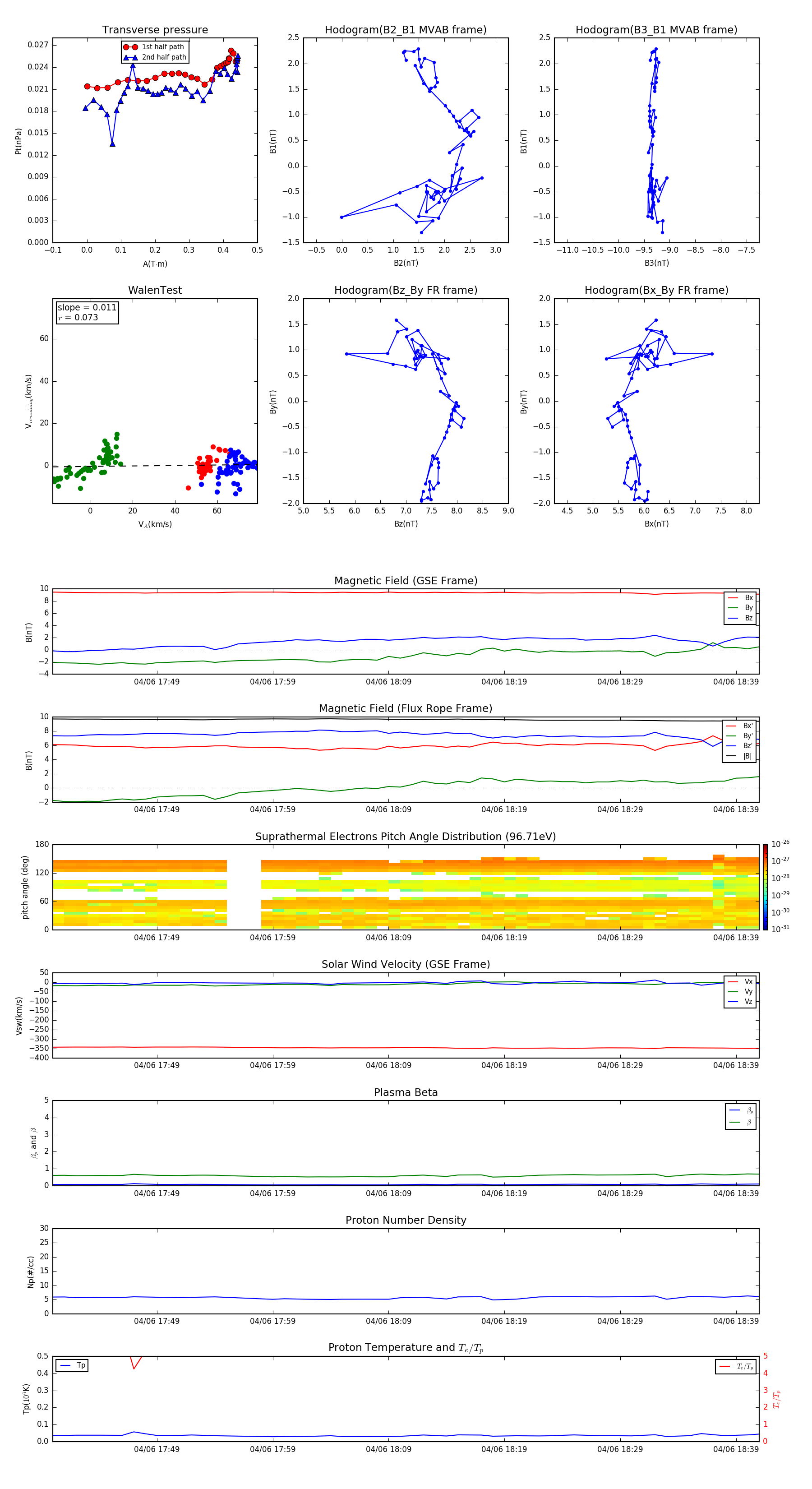Click the pitch angle color scale bar
The height and width of the screenshot is (1489, 812).
(765, 887)
